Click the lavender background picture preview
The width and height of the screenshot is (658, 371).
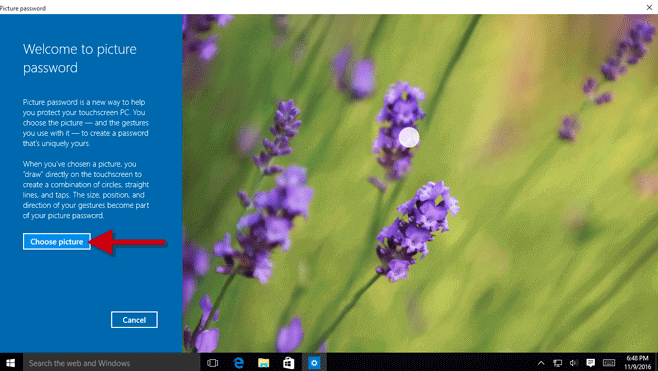coord(420,183)
